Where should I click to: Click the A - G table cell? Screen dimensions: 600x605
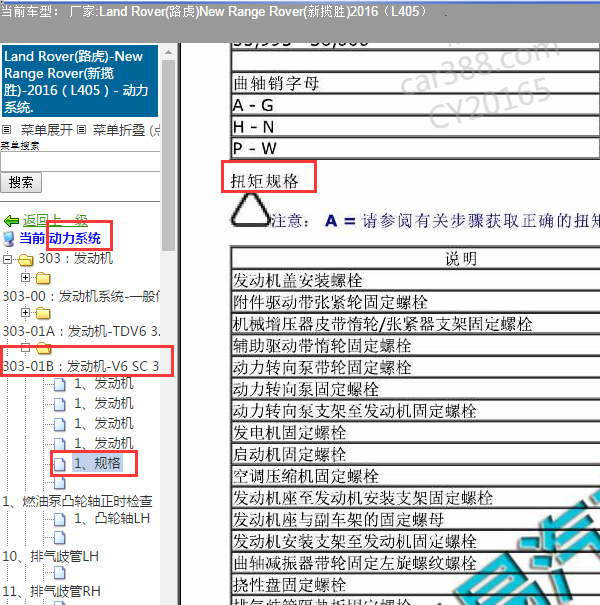(x=415, y=105)
